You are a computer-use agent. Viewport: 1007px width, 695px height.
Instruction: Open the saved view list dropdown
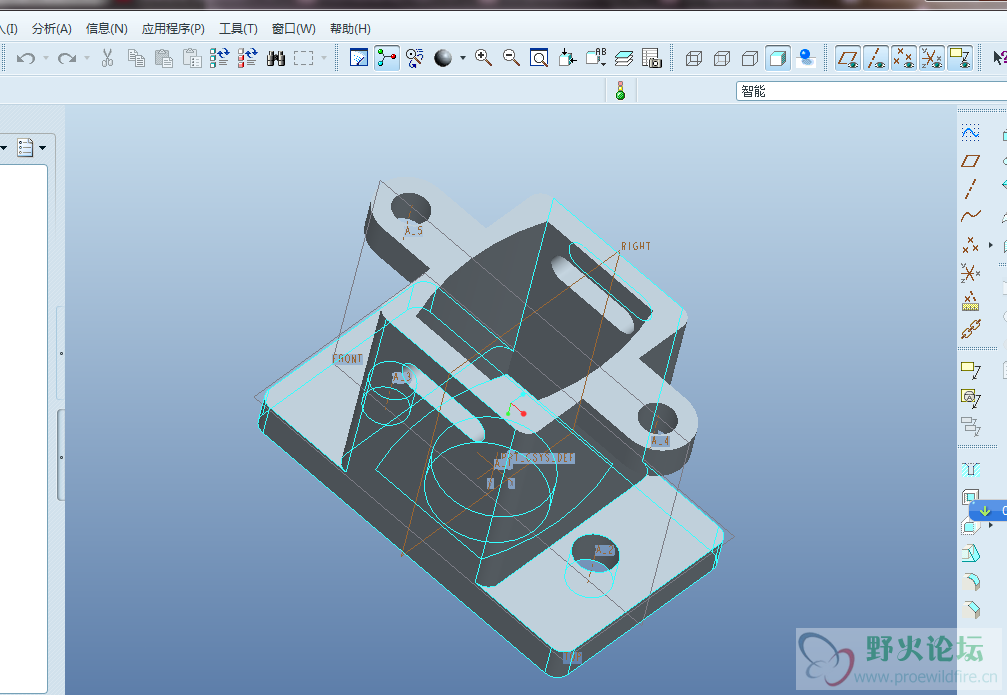pyautogui.click(x=595, y=58)
